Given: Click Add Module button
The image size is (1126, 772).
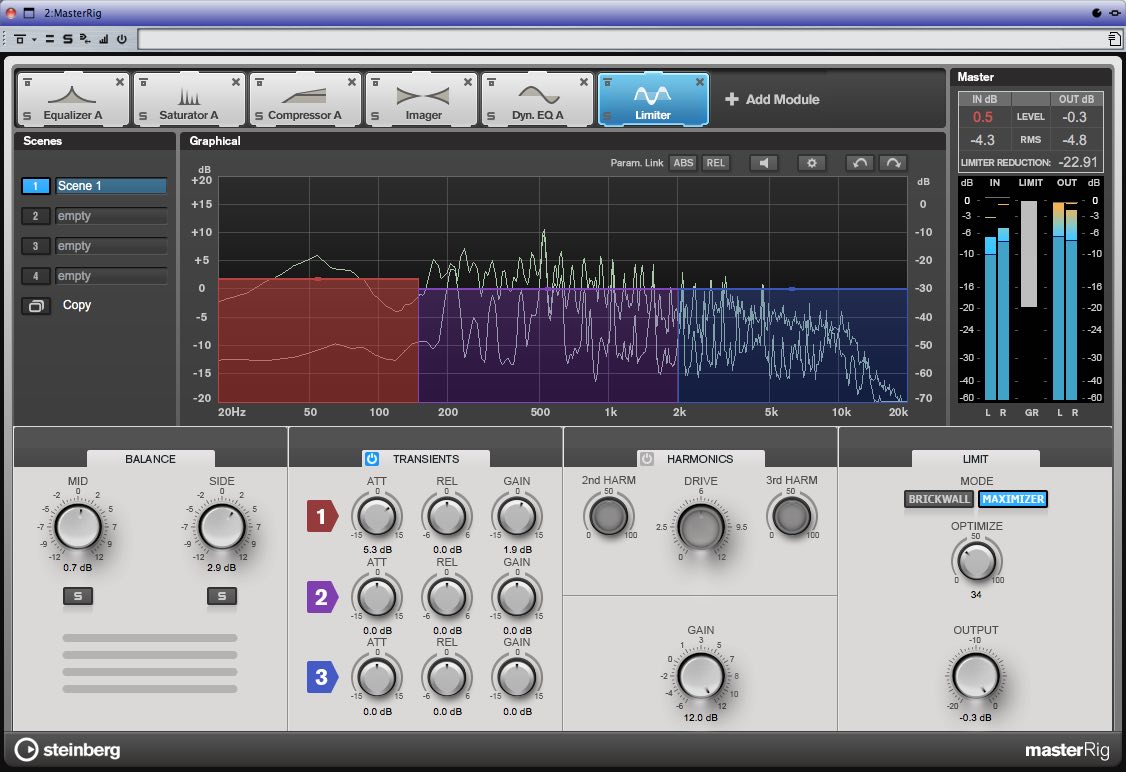Looking at the screenshot, I should point(771,100).
